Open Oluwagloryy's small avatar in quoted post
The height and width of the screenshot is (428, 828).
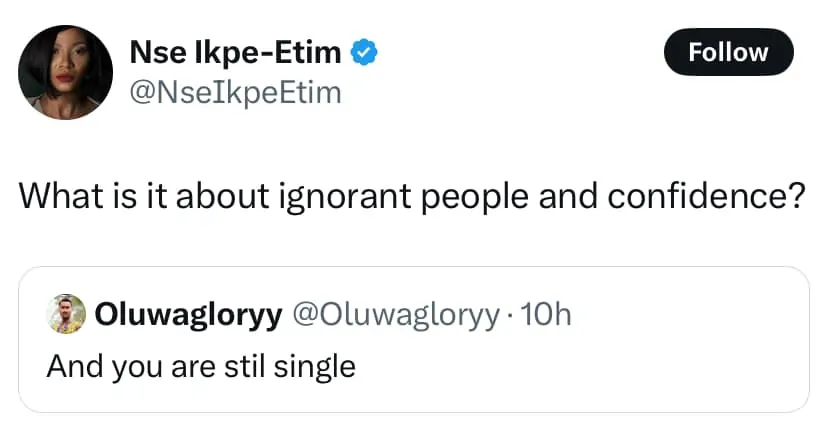point(66,314)
